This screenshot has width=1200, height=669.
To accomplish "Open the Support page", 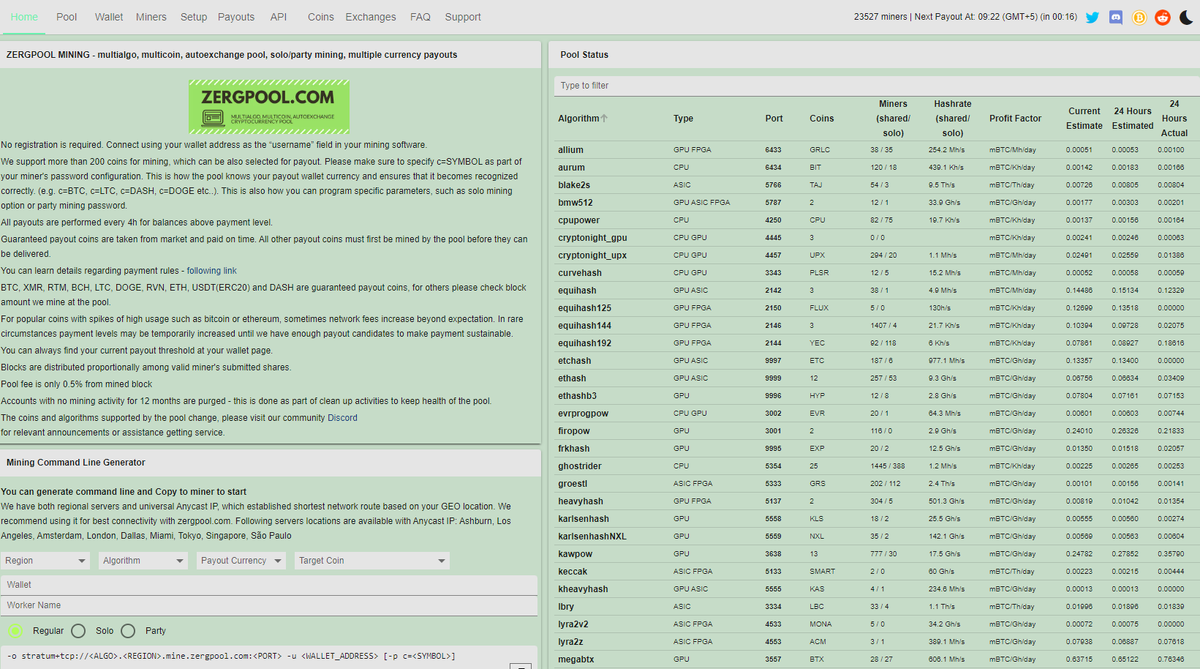I will (x=463, y=17).
